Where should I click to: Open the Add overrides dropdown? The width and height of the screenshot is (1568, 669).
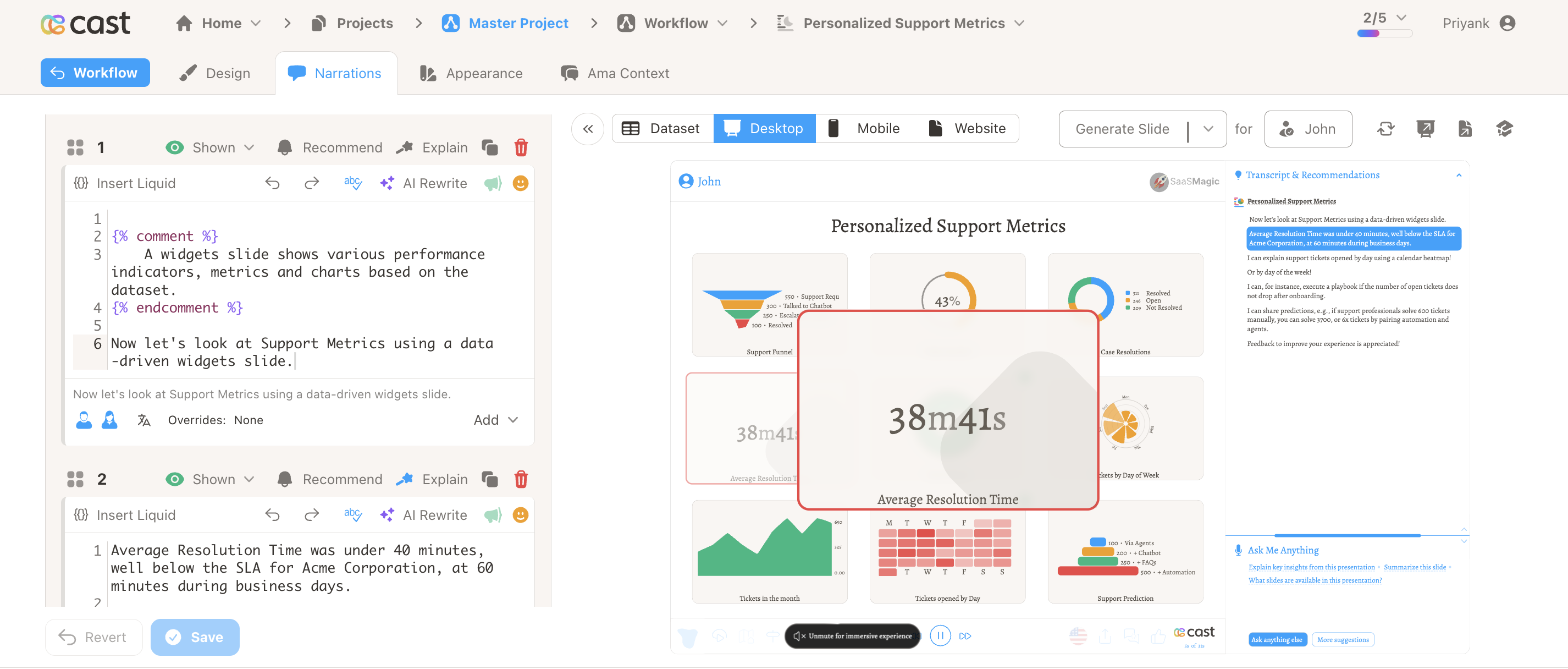(x=495, y=420)
